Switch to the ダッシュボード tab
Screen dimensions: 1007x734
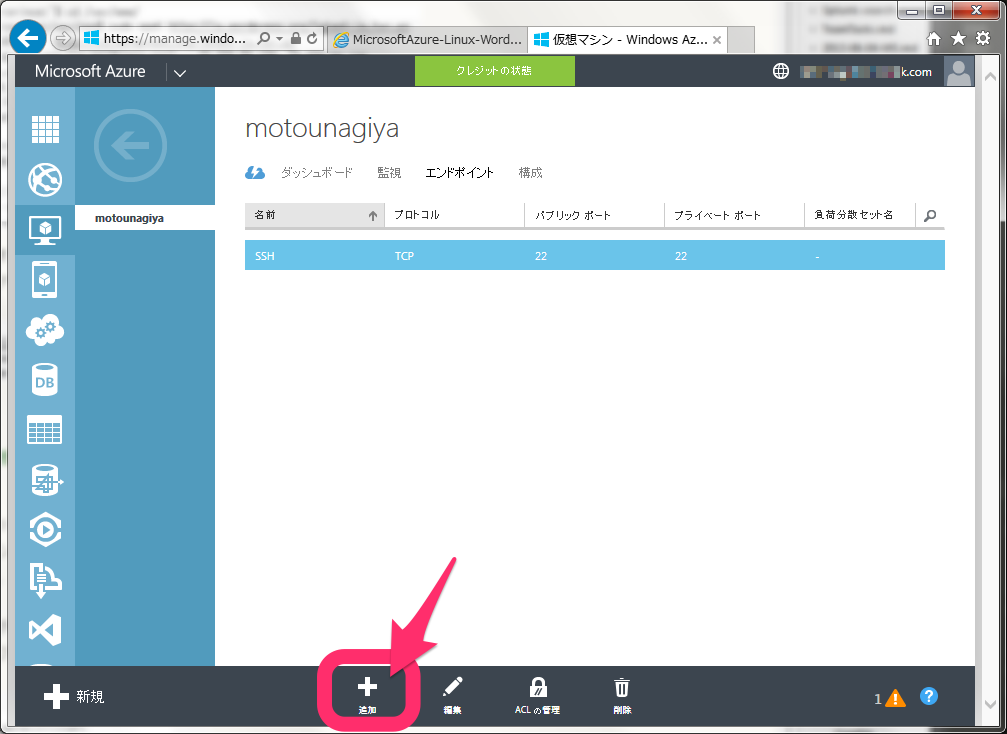point(317,173)
